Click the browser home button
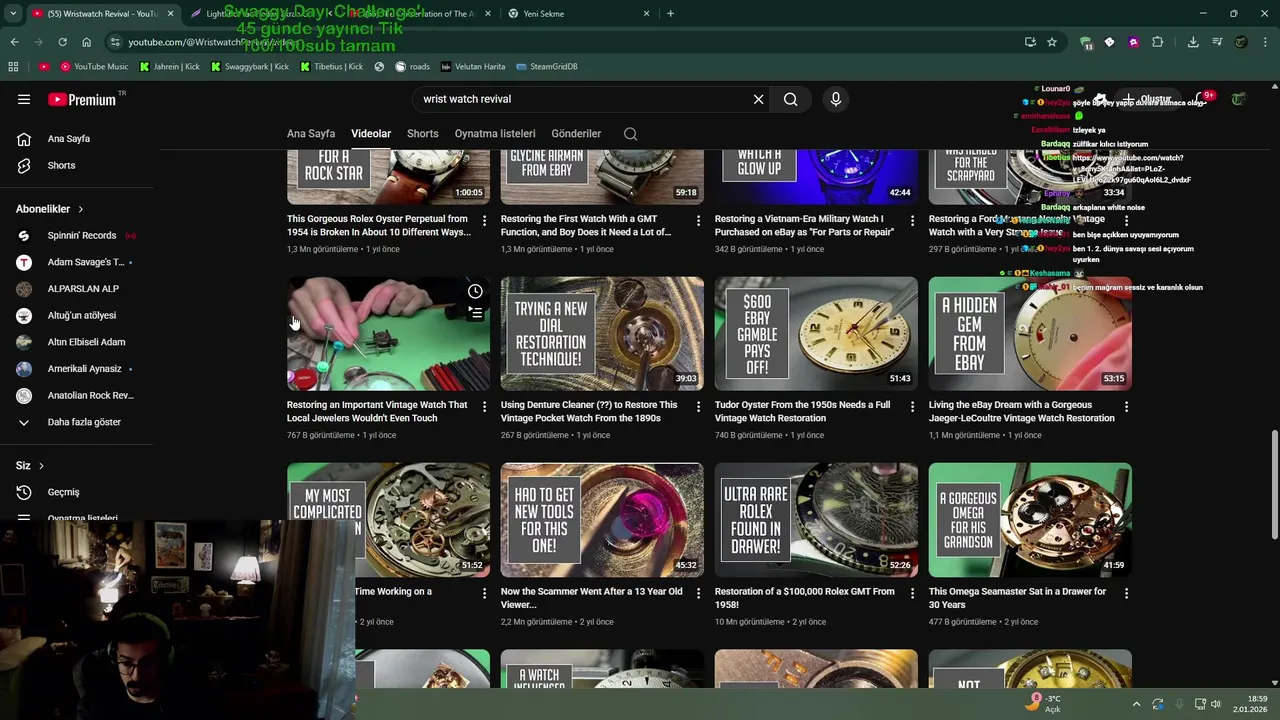 tap(87, 42)
